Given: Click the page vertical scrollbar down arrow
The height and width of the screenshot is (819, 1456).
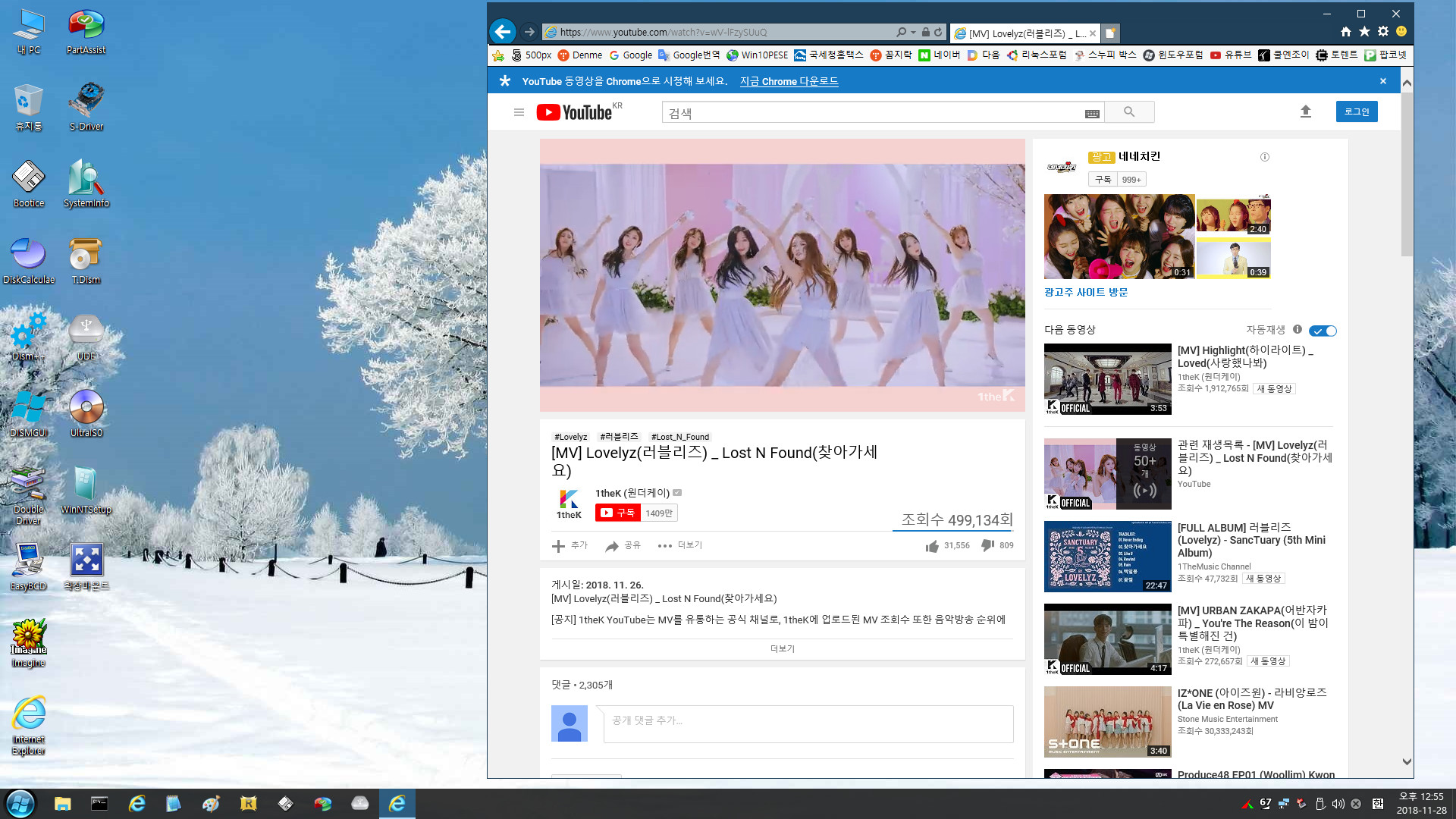Looking at the screenshot, I should coord(1407,762).
